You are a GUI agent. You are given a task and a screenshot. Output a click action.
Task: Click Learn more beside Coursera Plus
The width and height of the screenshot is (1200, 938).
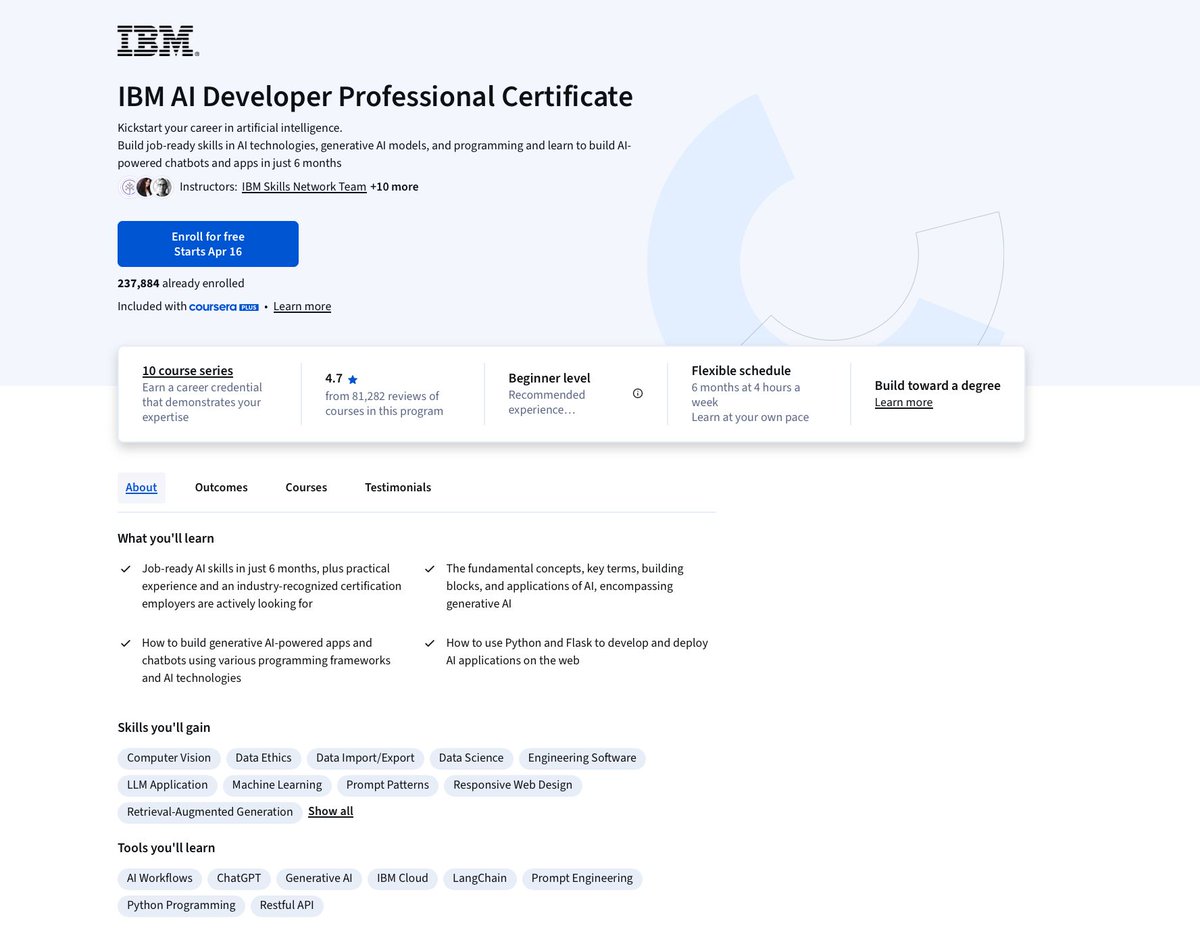302,306
